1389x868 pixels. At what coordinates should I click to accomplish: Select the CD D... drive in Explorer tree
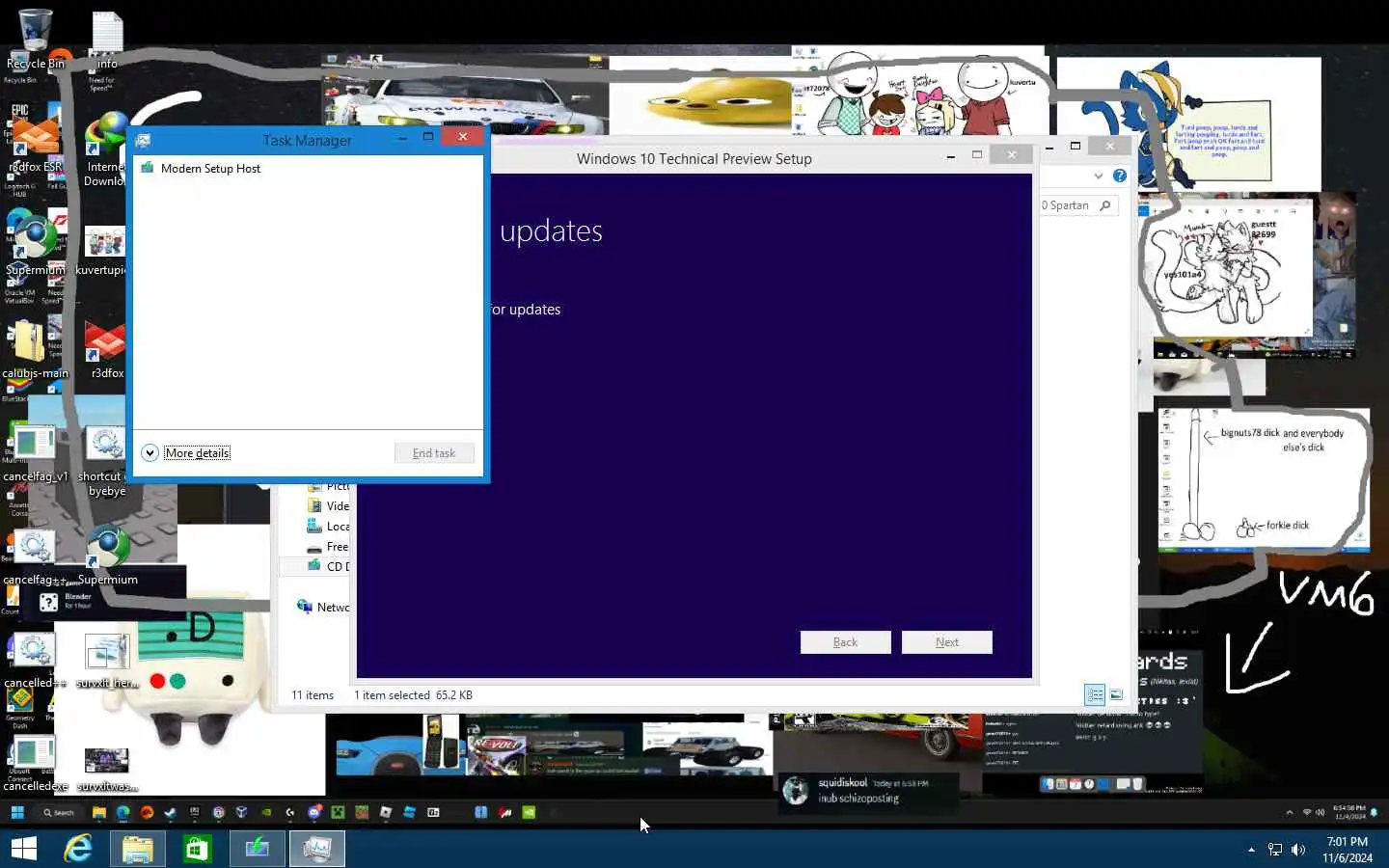coord(328,567)
